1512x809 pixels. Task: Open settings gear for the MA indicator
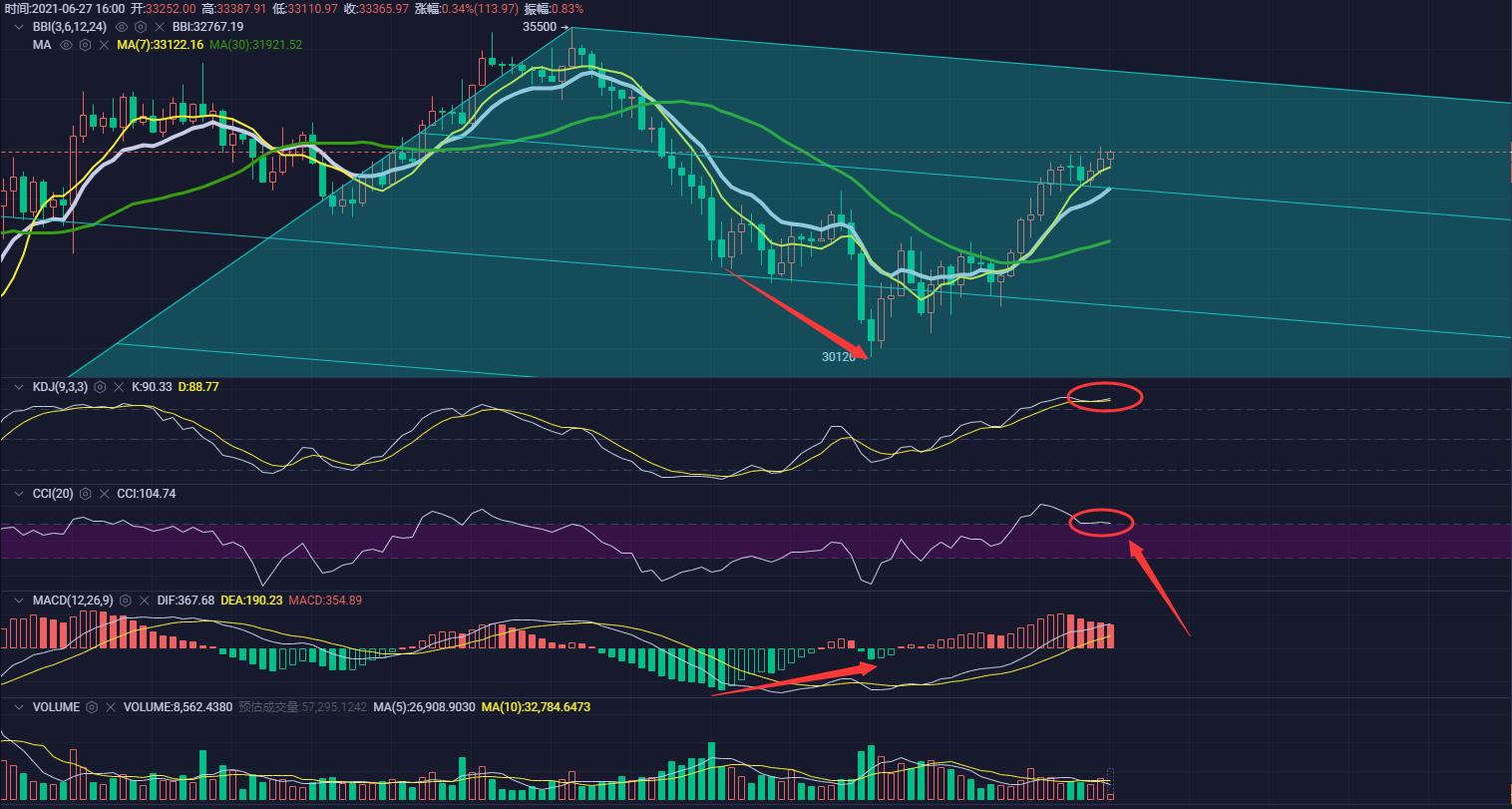85,45
